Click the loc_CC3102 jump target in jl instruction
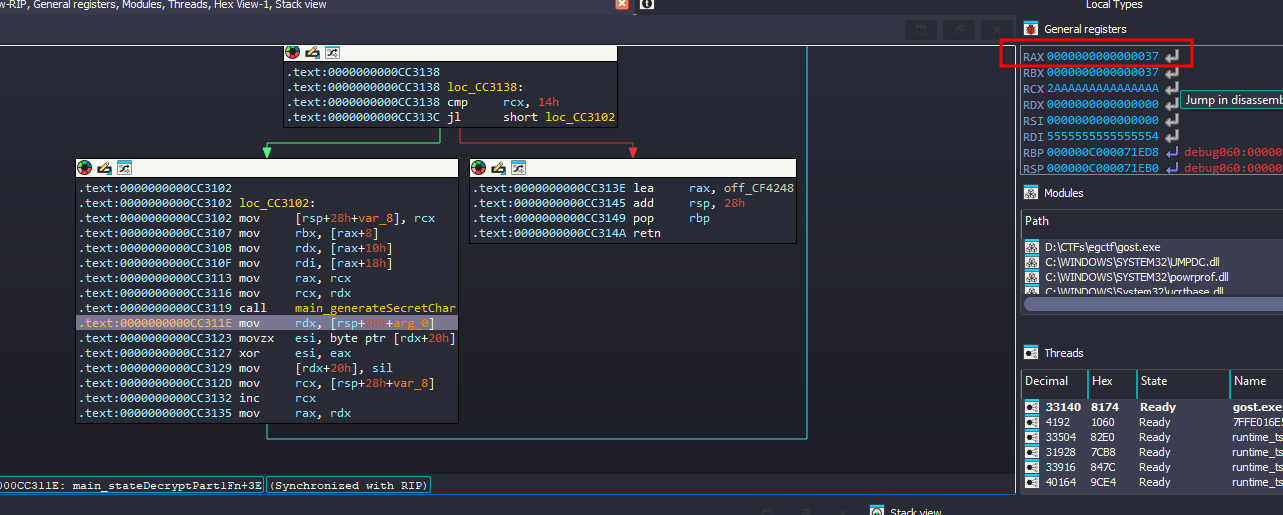 tap(580, 118)
